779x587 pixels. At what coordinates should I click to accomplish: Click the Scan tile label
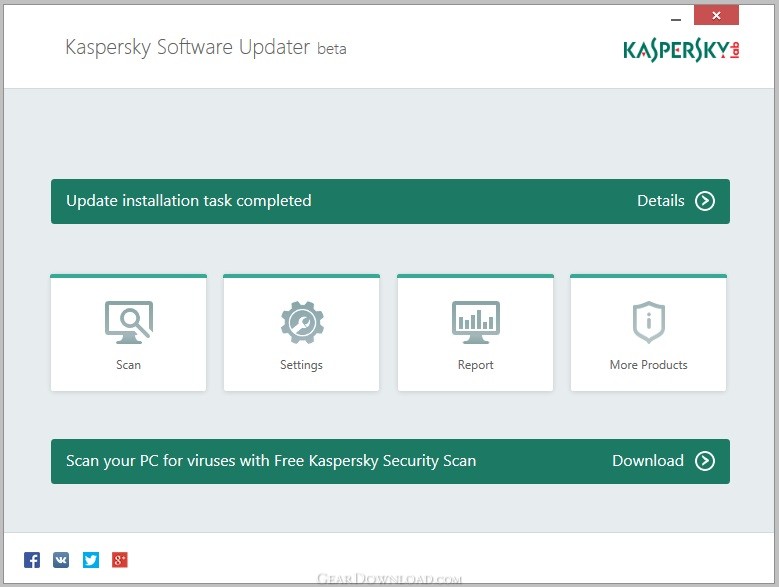point(128,365)
